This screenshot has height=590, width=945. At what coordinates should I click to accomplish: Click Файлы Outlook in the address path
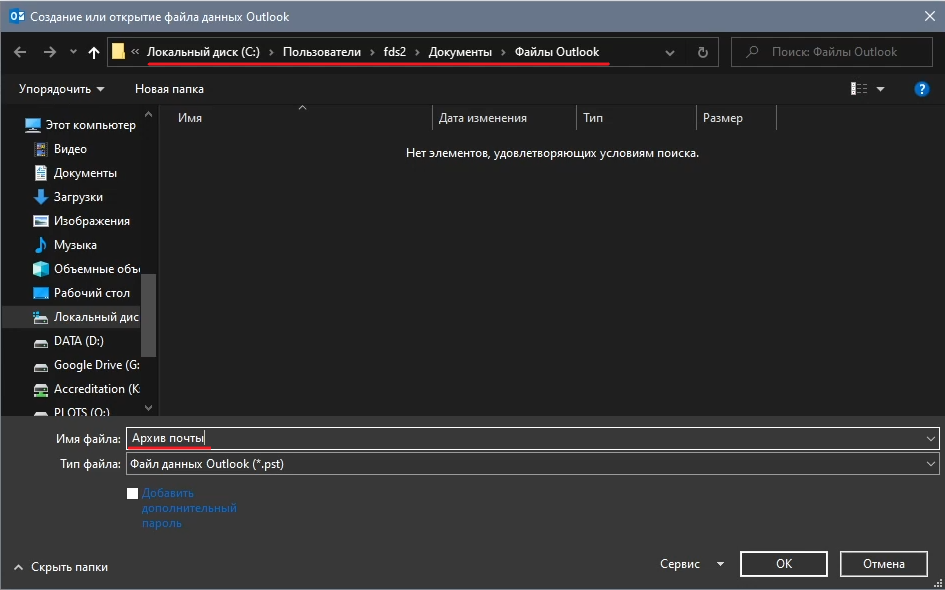(557, 52)
